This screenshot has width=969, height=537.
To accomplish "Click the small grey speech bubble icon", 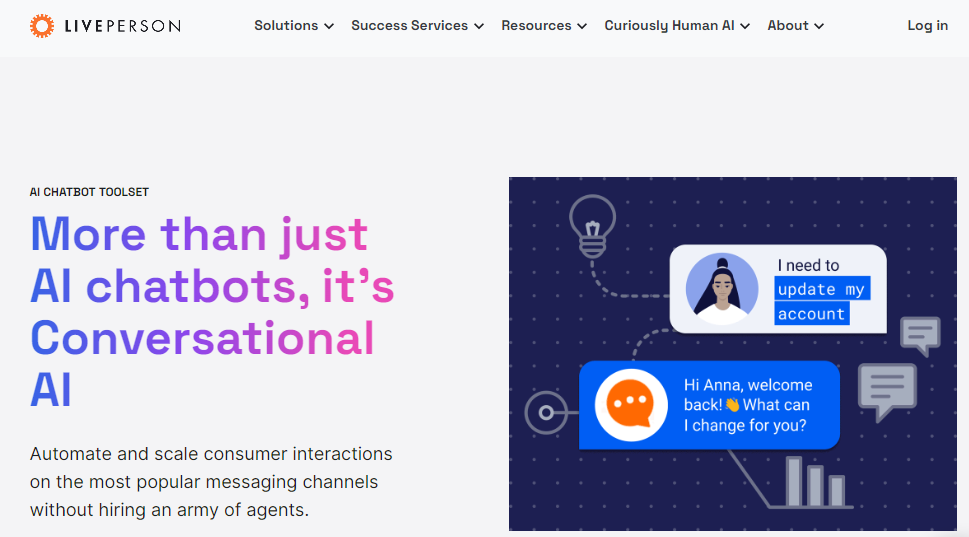I will click(920, 336).
